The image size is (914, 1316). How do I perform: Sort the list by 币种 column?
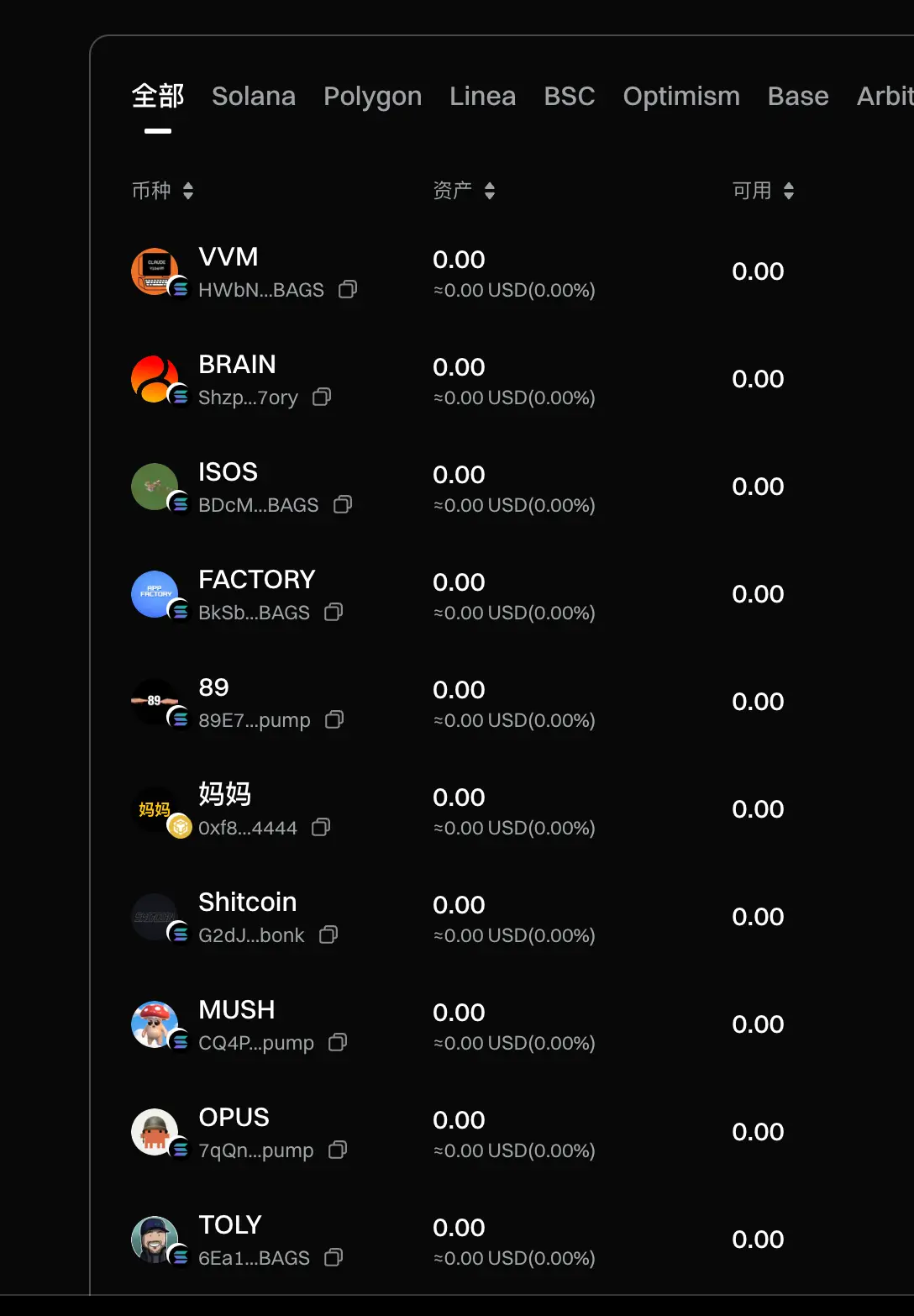coord(163,191)
